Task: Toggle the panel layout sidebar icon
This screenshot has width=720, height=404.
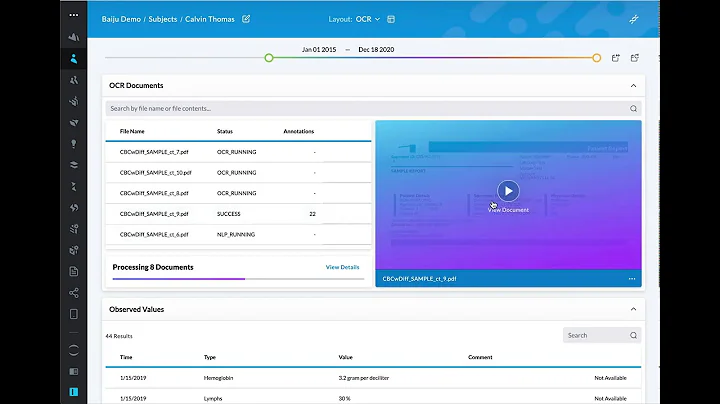Action: point(73,371)
